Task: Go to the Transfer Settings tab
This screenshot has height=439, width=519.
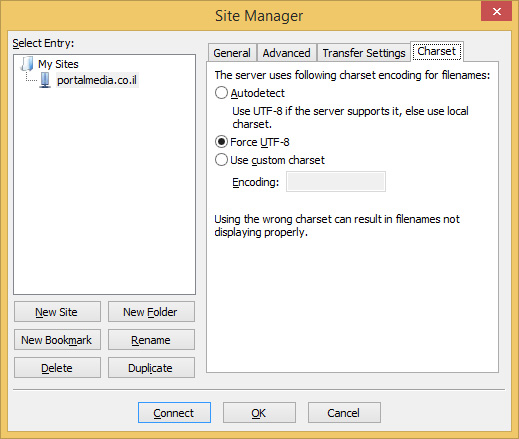Action: pos(364,53)
